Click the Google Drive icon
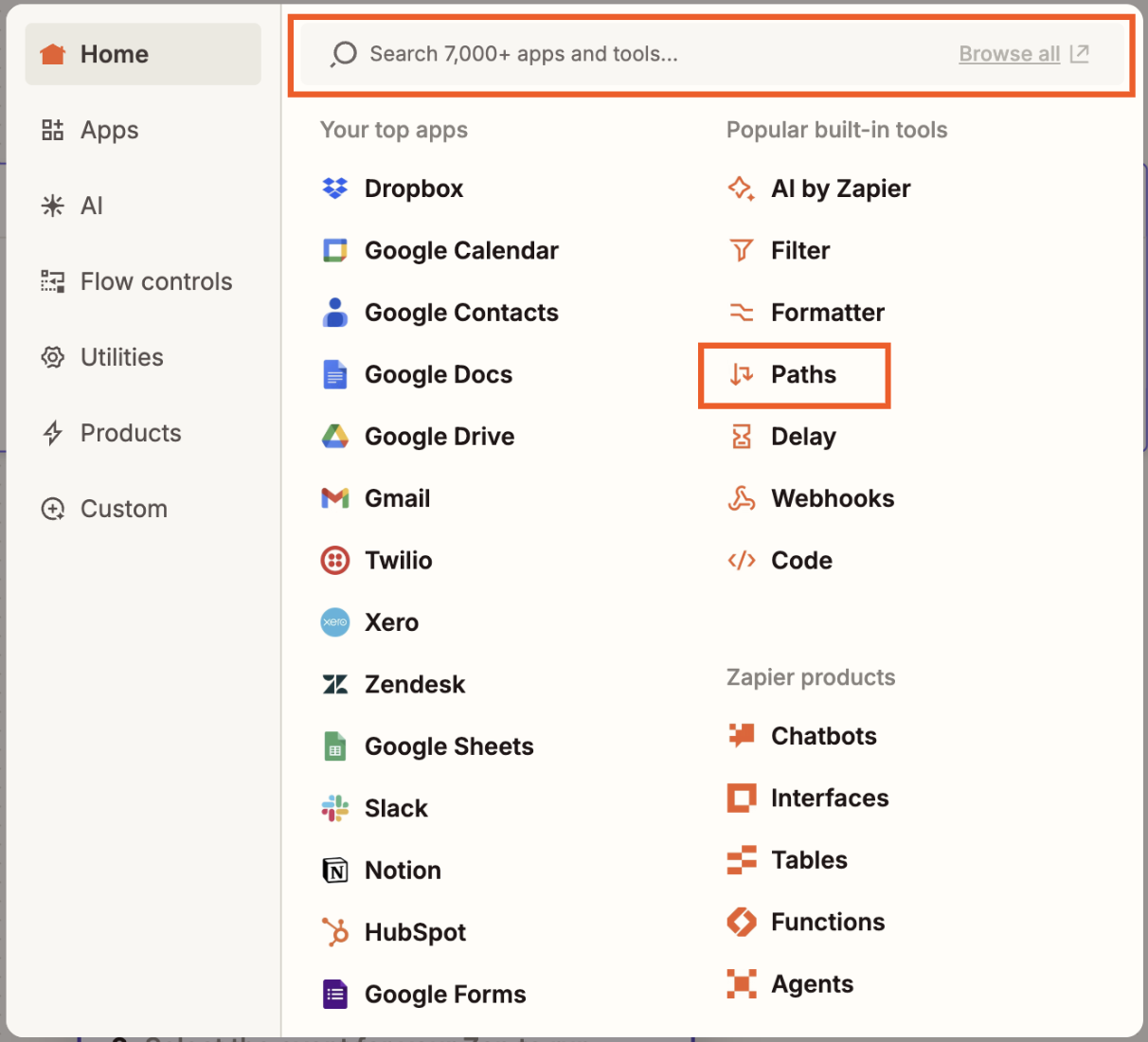The height and width of the screenshot is (1042, 1148). tap(335, 437)
